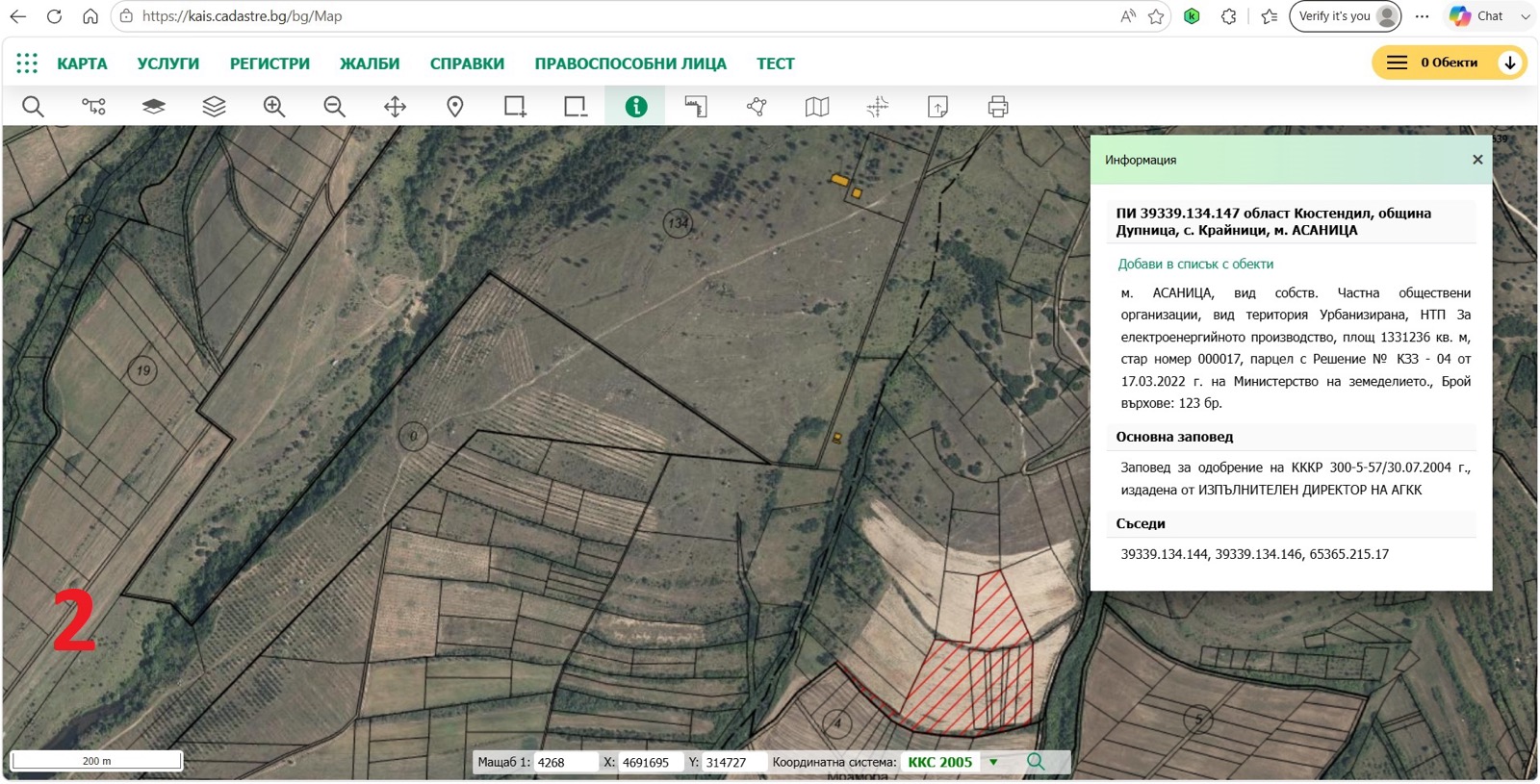Activate the pan move arrows tool
1540x784 pixels.
395,107
